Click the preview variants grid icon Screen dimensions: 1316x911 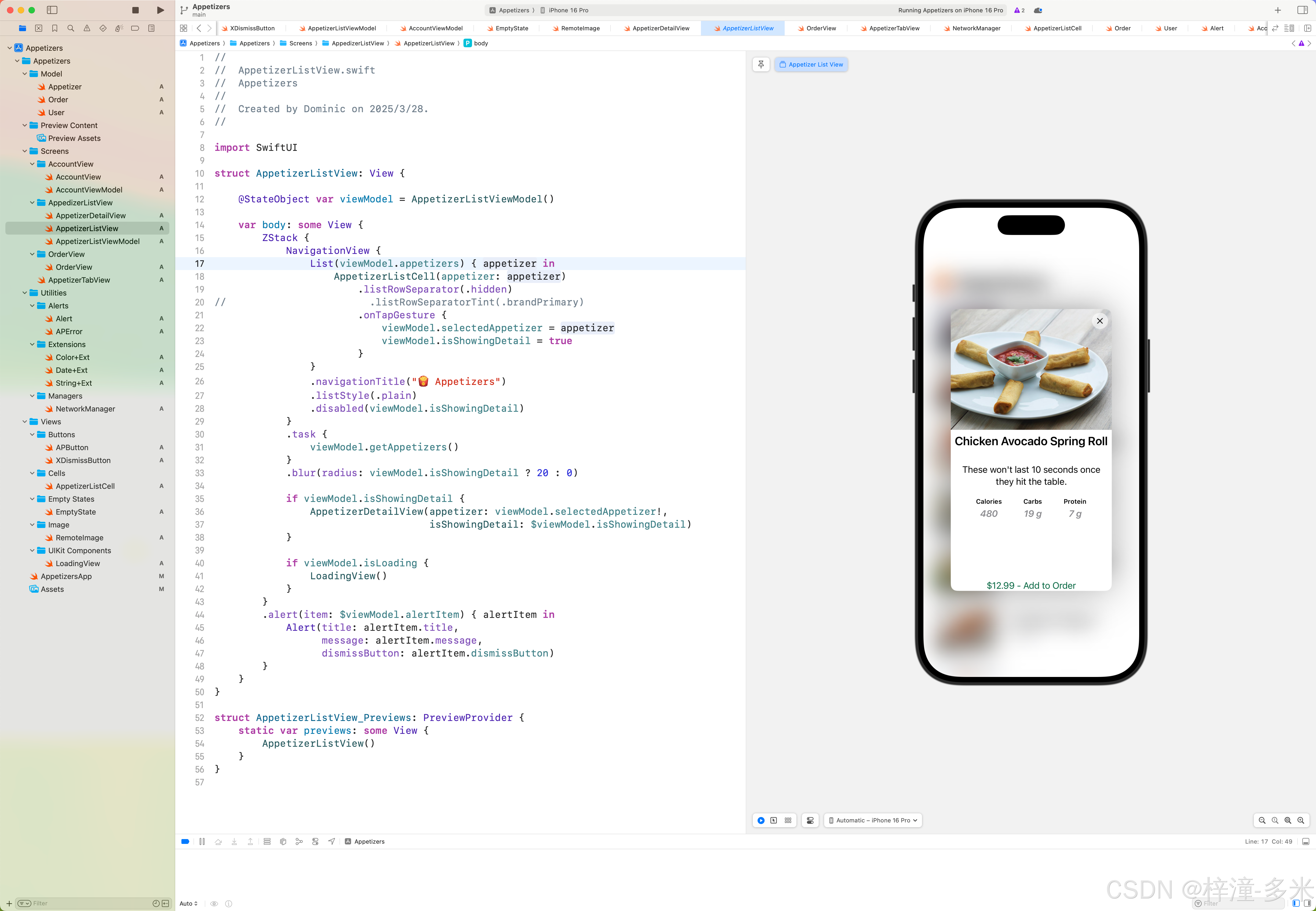(788, 820)
